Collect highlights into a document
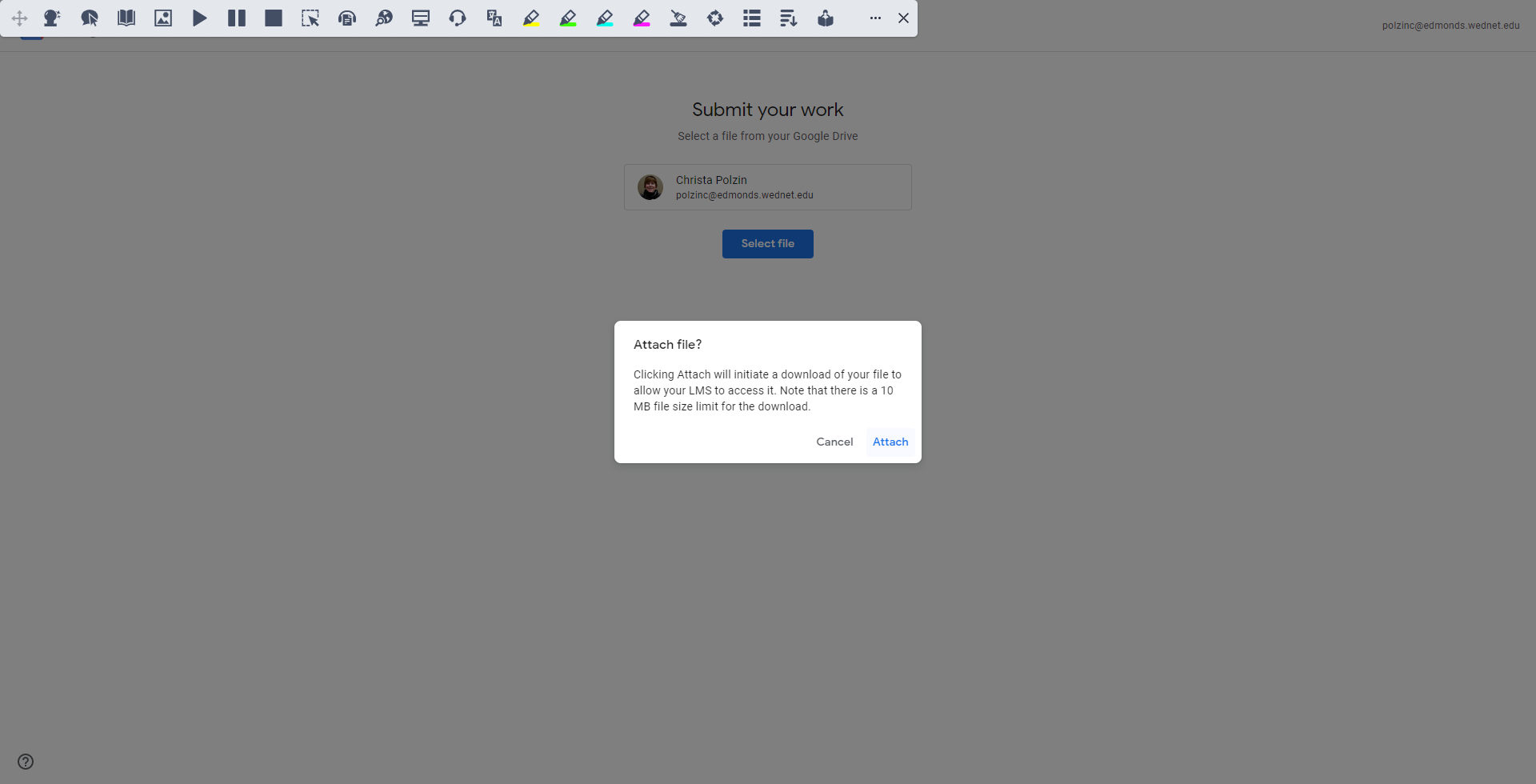1536x784 pixels. [x=715, y=18]
